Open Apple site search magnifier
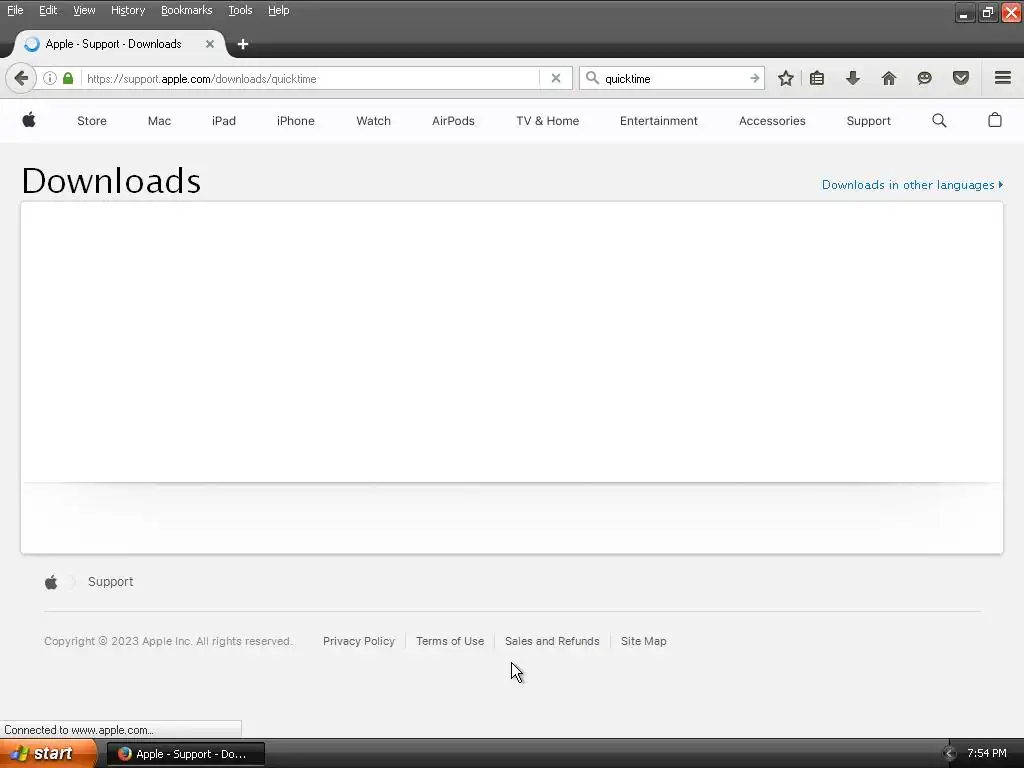Image resolution: width=1024 pixels, height=768 pixels. [939, 120]
